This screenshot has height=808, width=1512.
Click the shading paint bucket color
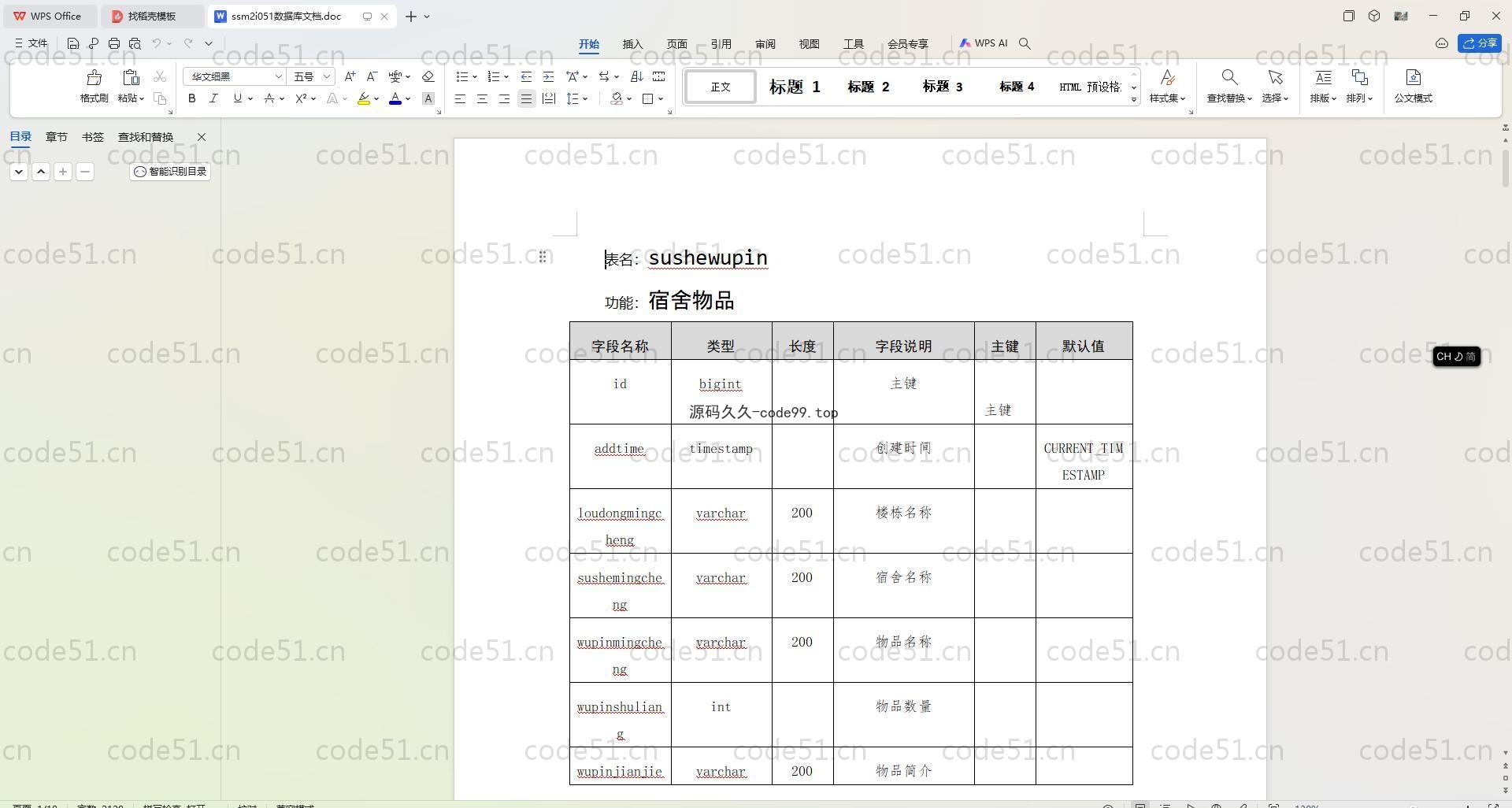[617, 98]
